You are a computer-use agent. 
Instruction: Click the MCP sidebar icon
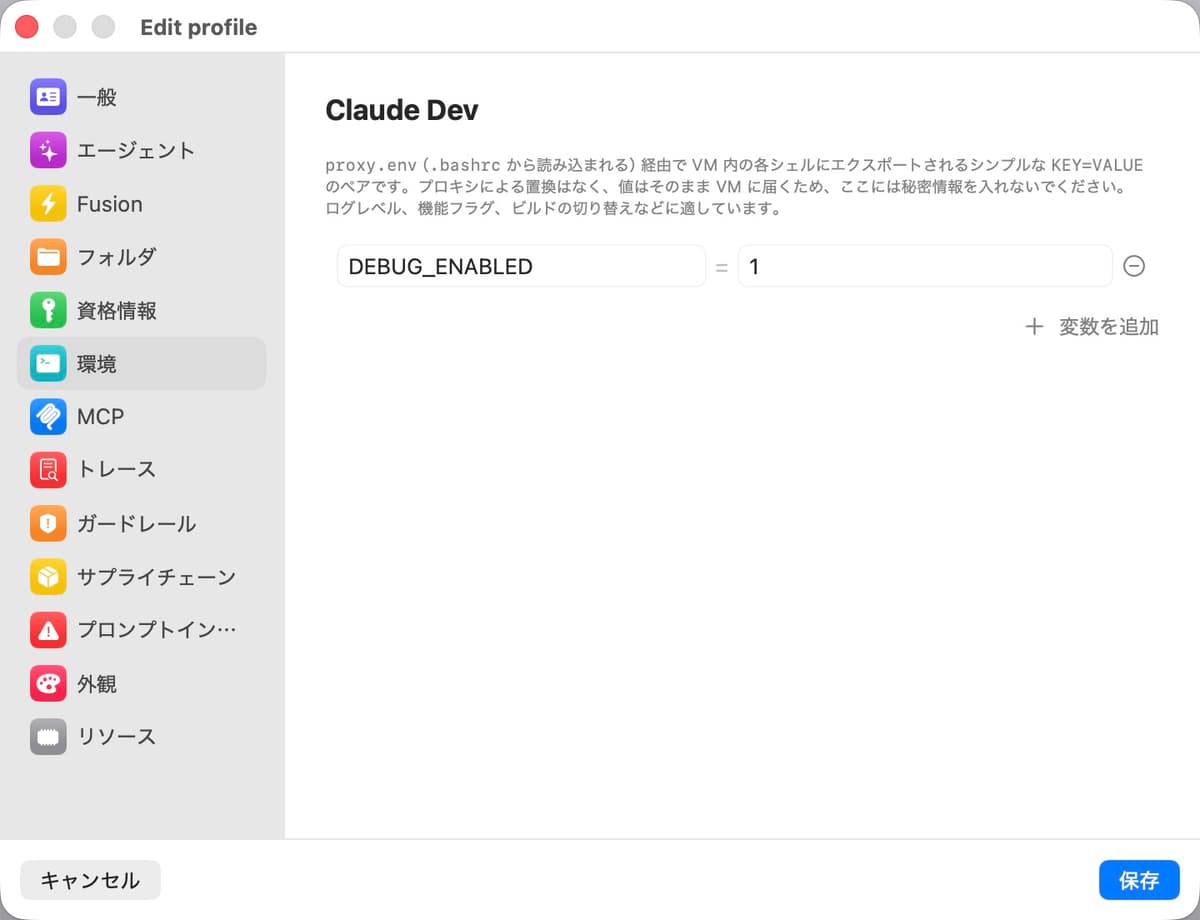(48, 416)
